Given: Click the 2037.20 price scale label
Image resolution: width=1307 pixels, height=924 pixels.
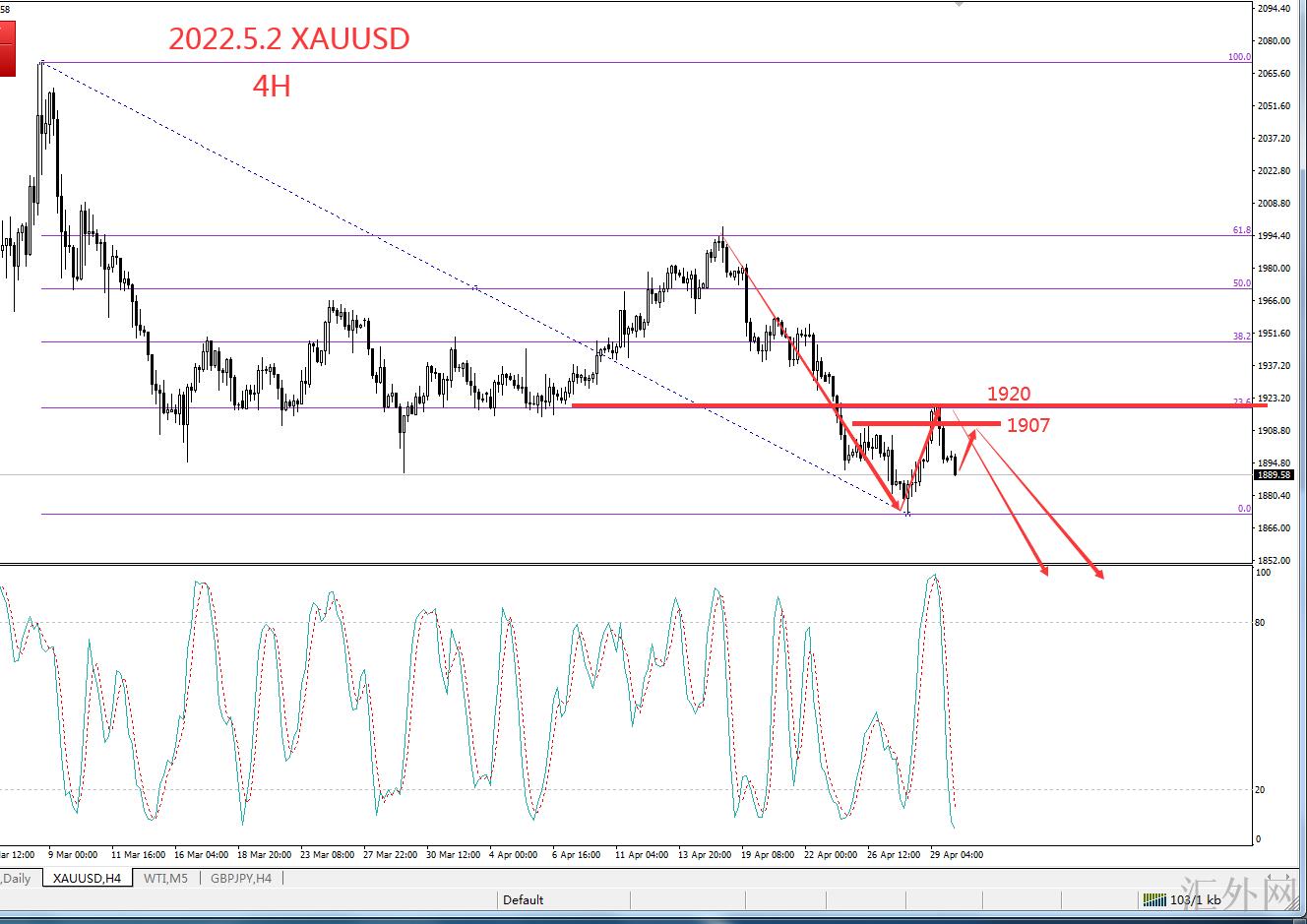Looking at the screenshot, I should pyautogui.click(x=1274, y=139).
